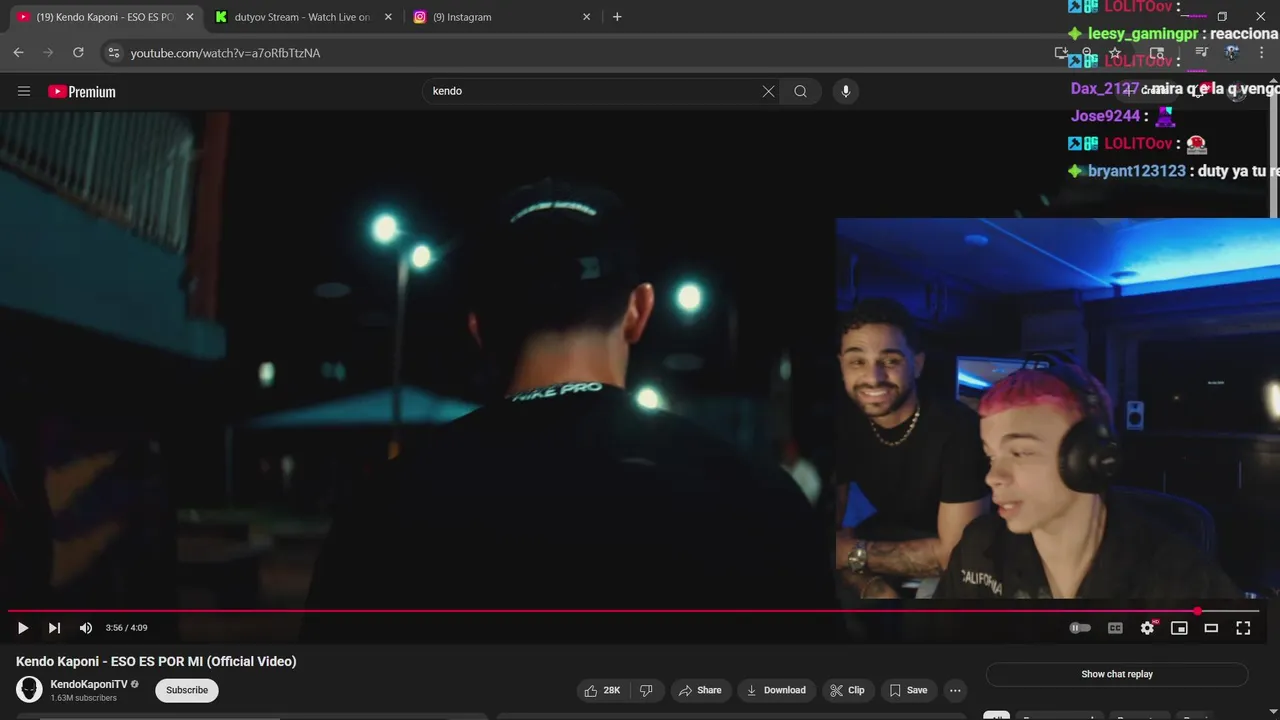Close the Instagram tab

tap(587, 17)
